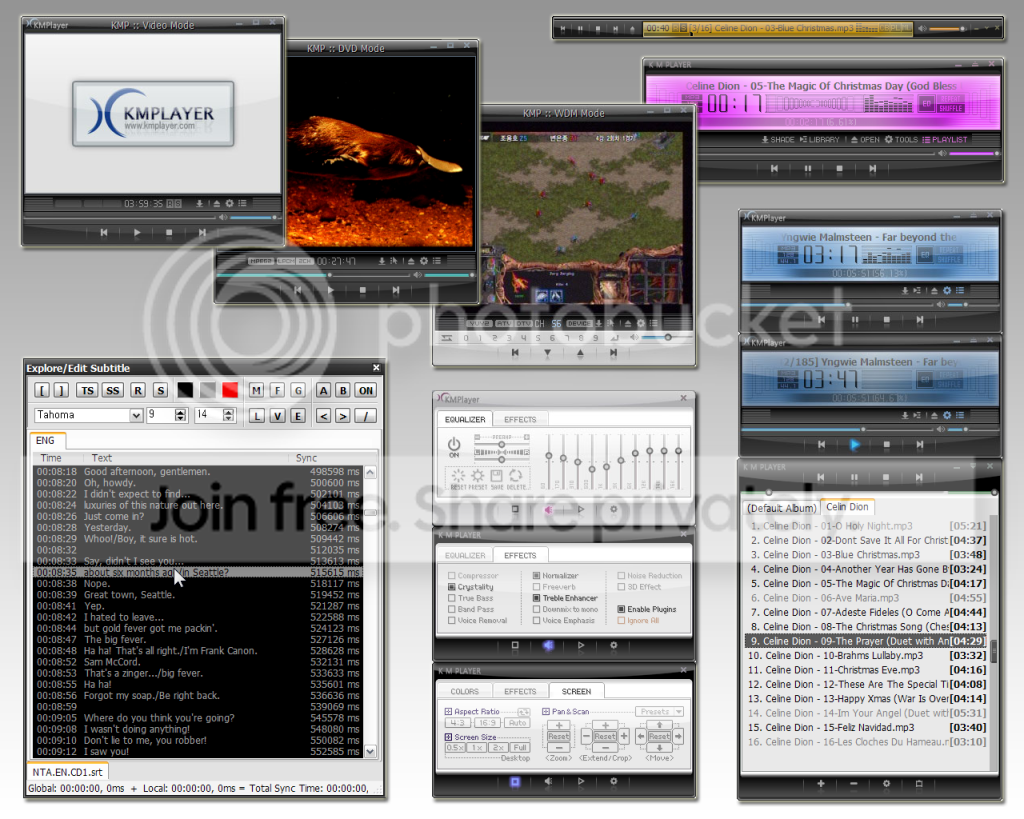The width and height of the screenshot is (1024, 819).
Task: Click the pink volume slider
Action: (973, 153)
